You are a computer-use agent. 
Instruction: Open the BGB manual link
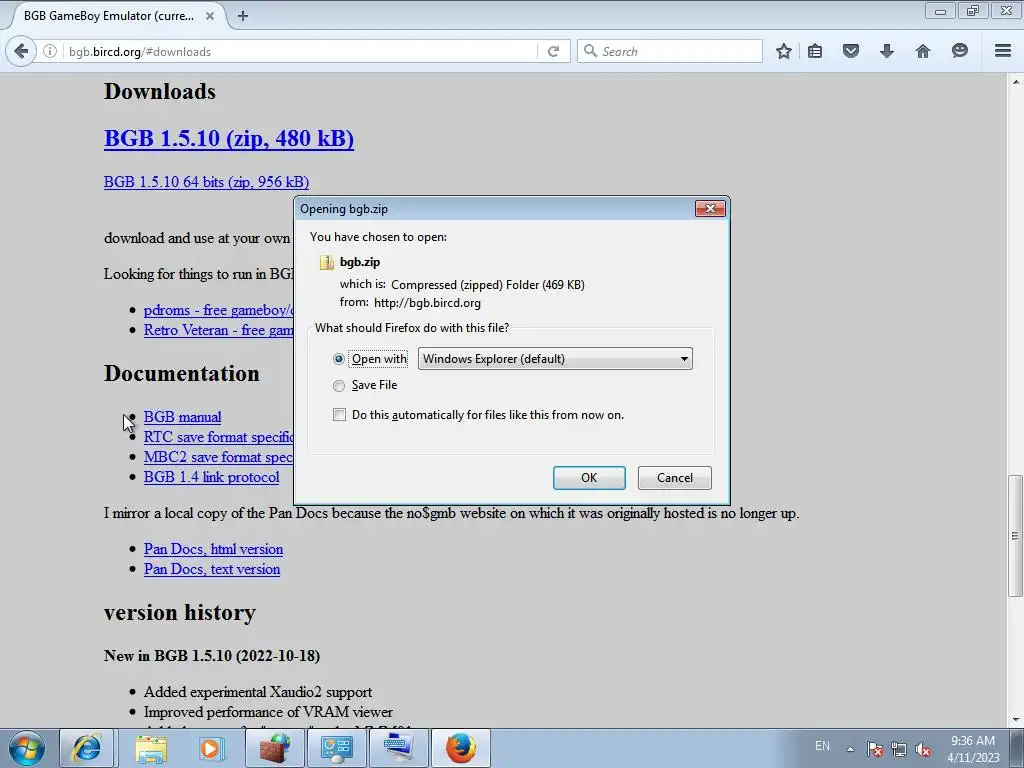click(182, 417)
